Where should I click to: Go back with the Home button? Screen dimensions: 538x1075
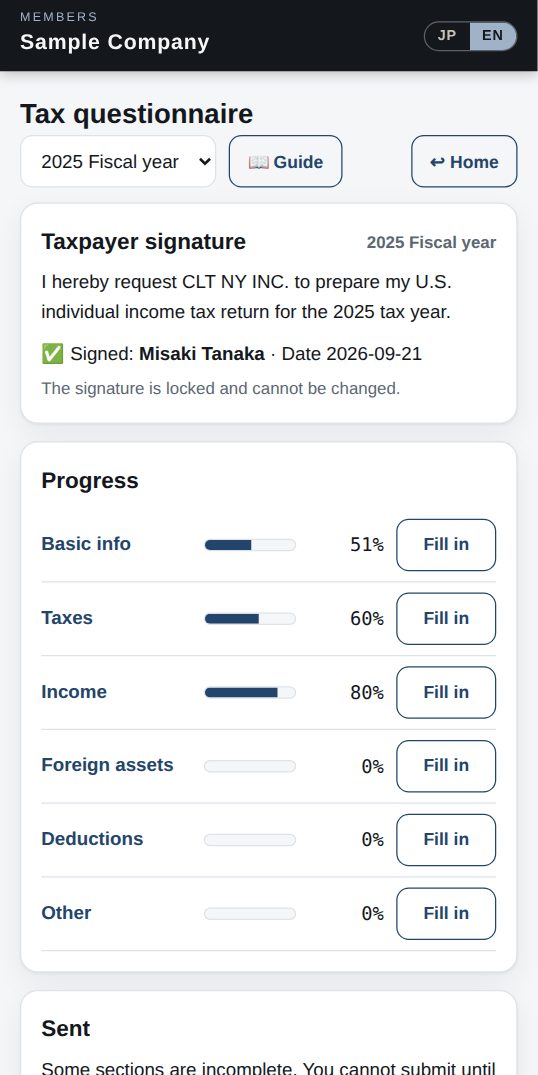464,161
